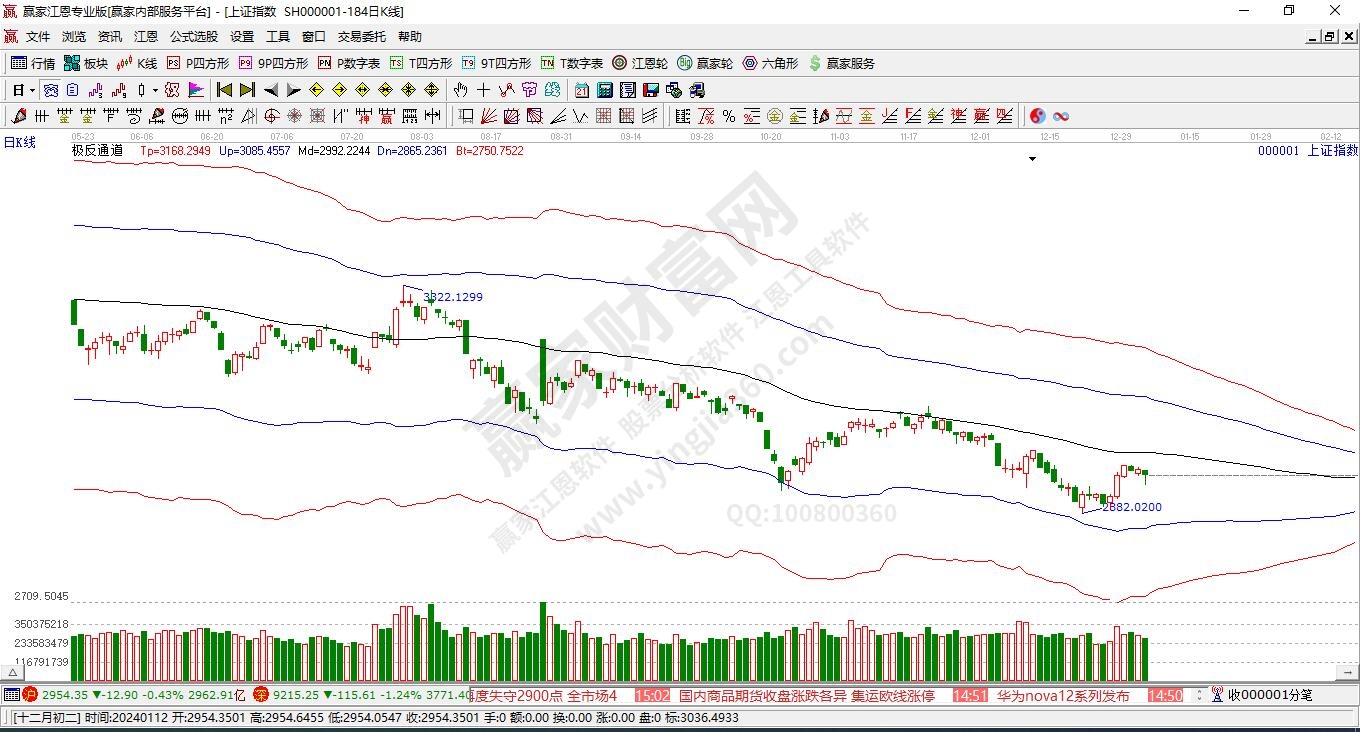The height and width of the screenshot is (732, 1360).
Task: Expand the candlestick style dropdown arrow
Action: tap(155, 90)
